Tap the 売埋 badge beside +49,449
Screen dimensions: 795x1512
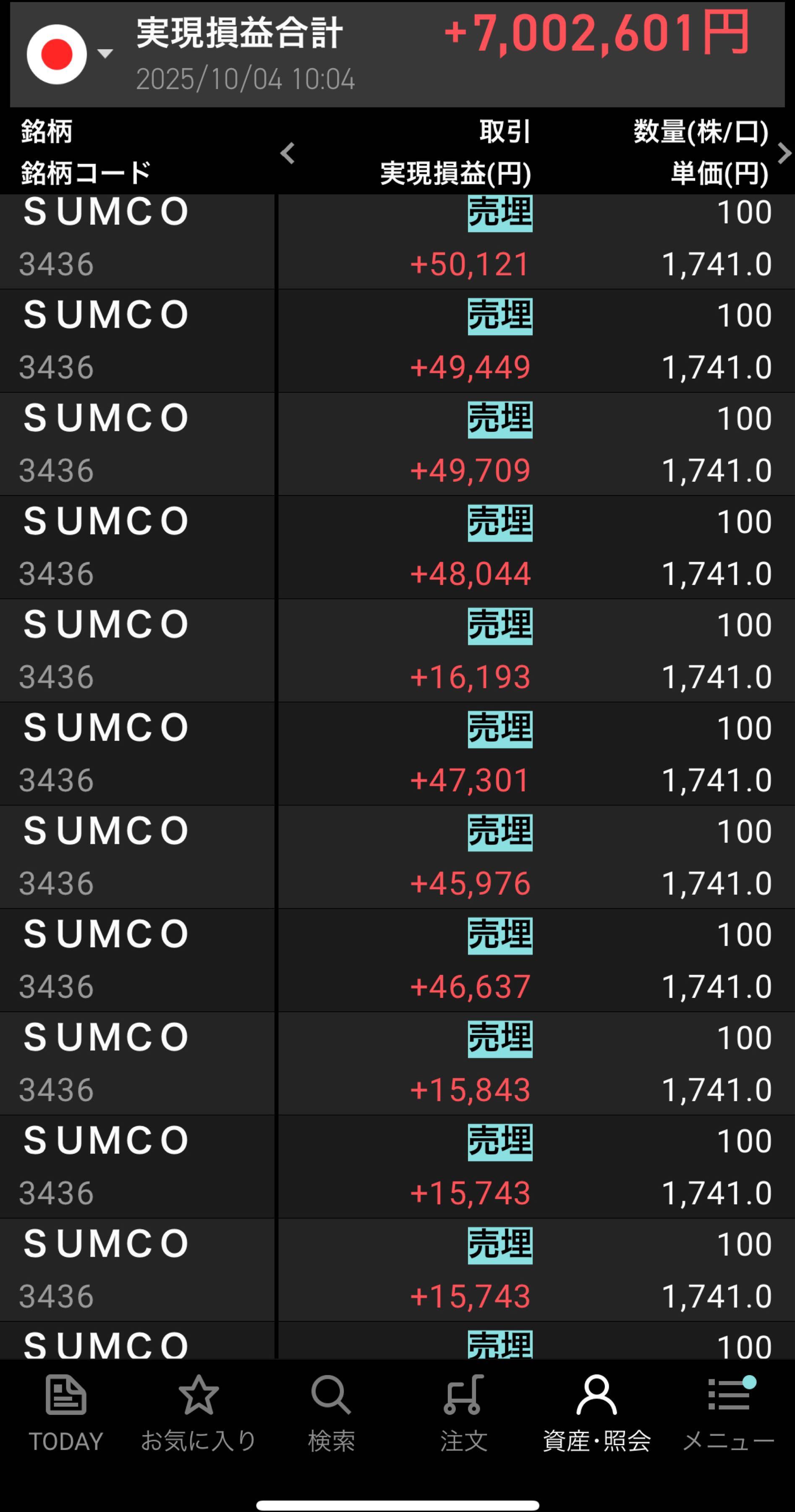pyautogui.click(x=500, y=316)
